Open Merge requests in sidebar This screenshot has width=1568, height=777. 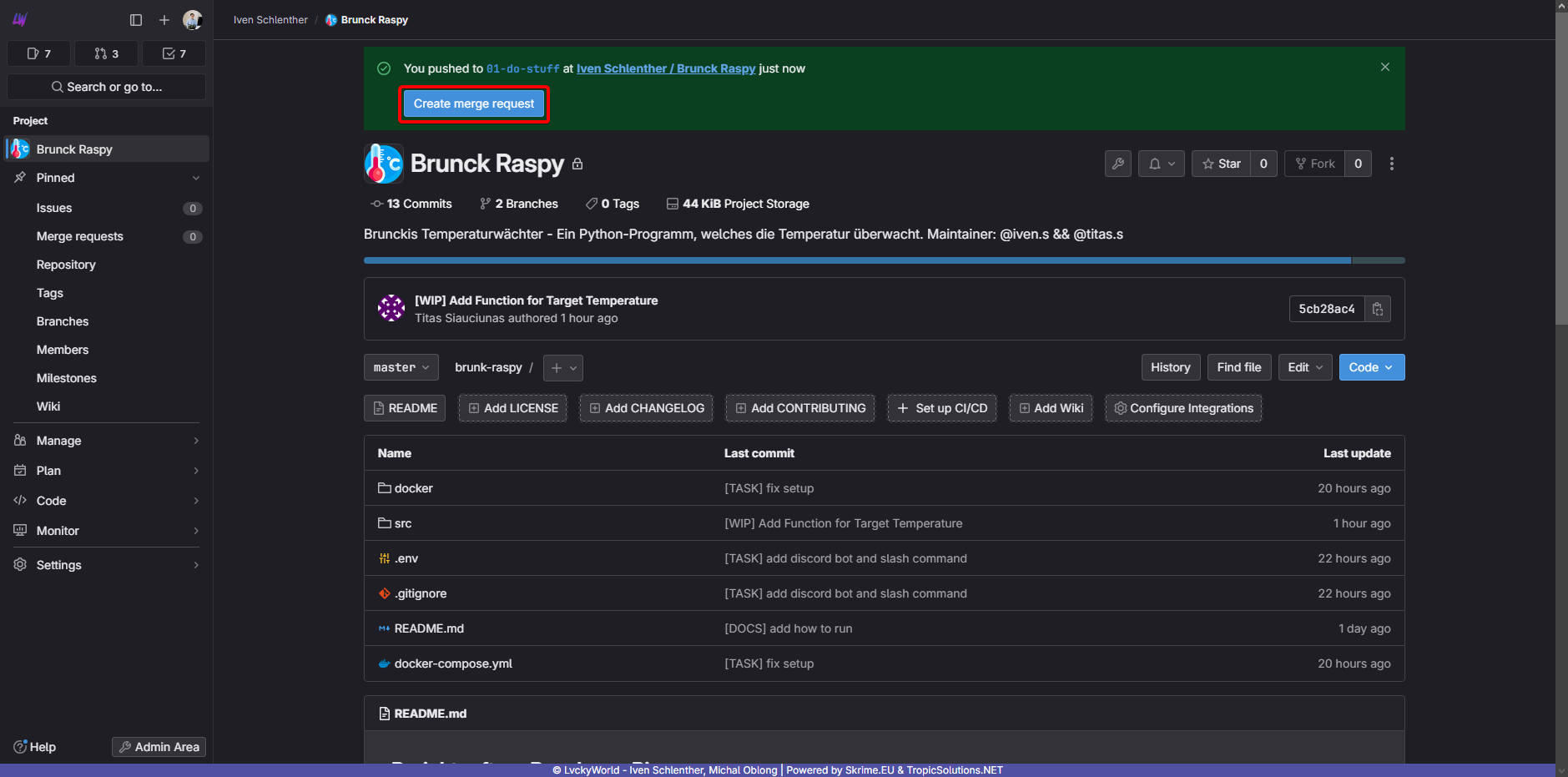click(x=80, y=236)
